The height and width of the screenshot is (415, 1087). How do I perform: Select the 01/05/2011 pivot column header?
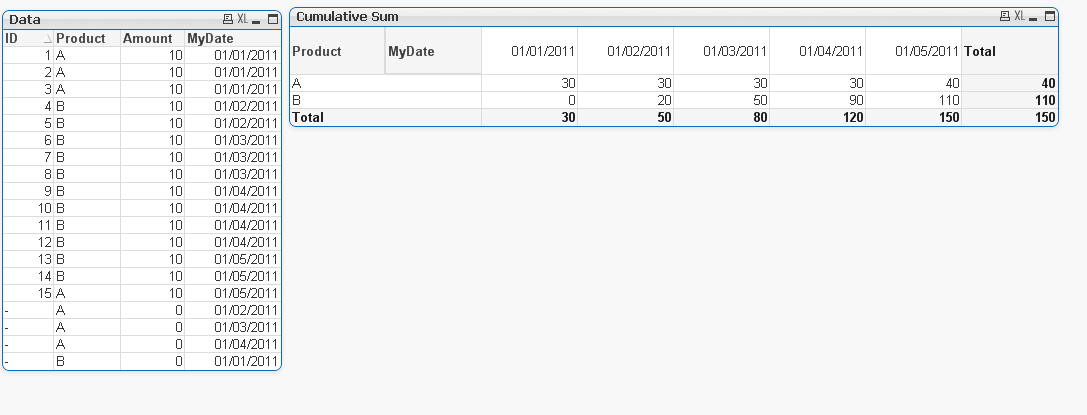[914, 51]
